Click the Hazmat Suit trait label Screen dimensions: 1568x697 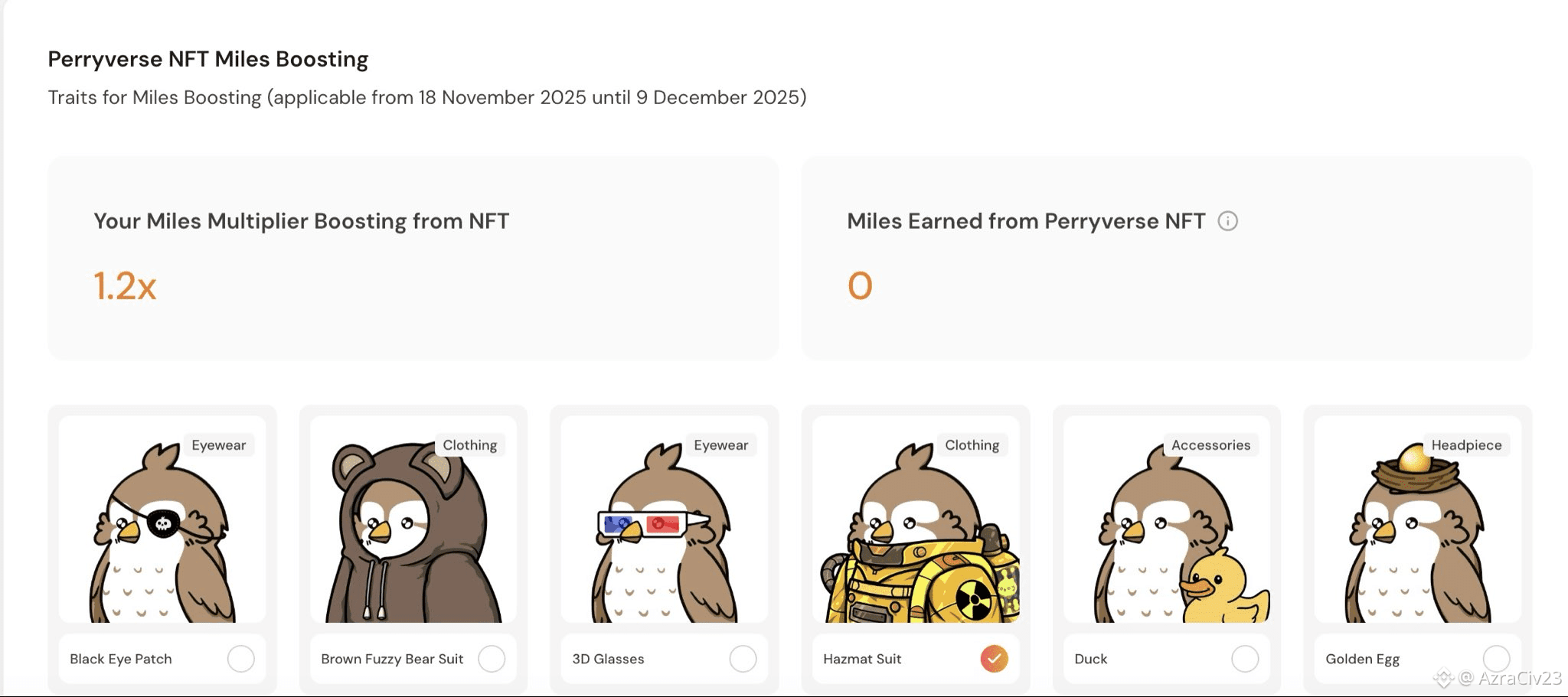click(x=862, y=659)
